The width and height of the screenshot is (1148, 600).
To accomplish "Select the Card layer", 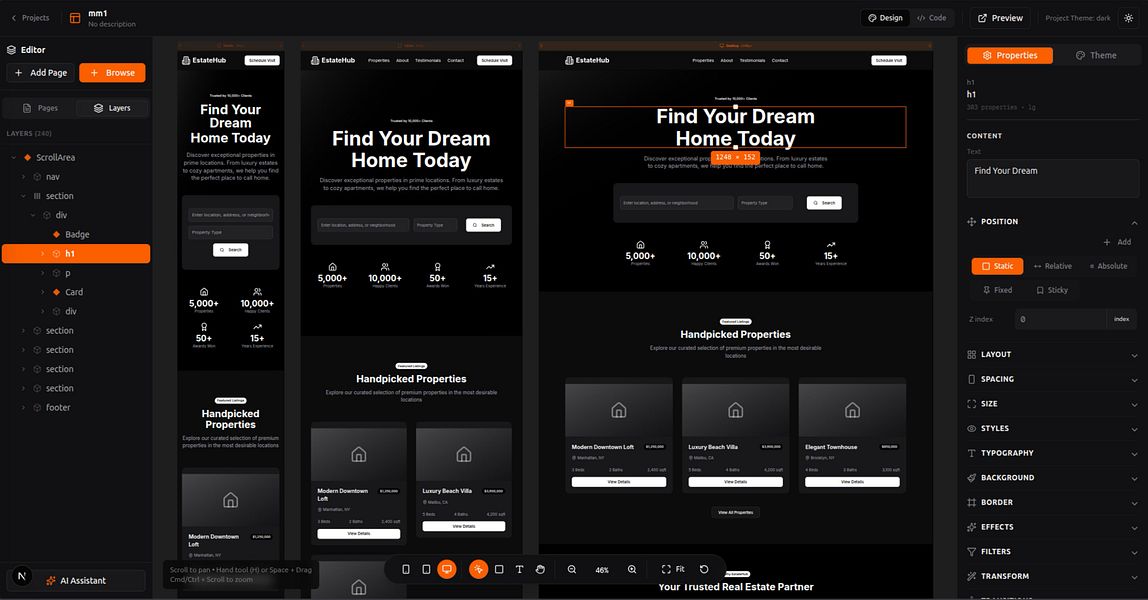I will coord(74,292).
